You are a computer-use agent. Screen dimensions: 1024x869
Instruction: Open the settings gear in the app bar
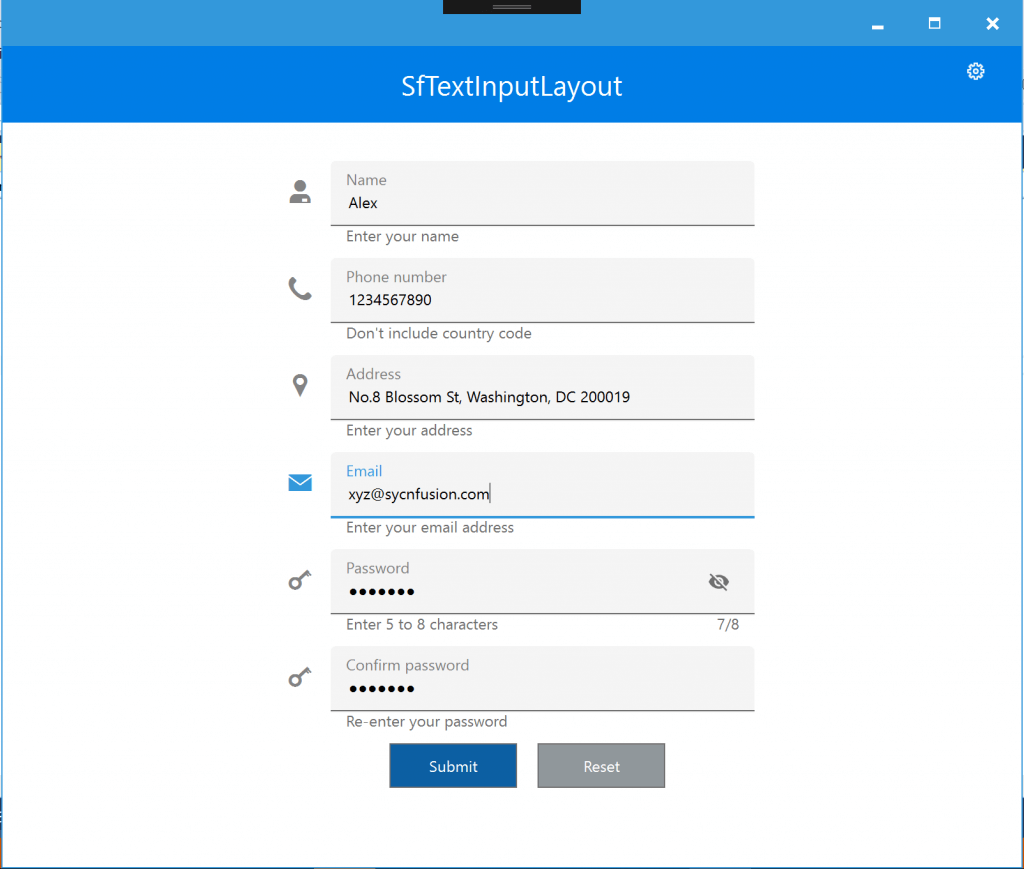(975, 71)
